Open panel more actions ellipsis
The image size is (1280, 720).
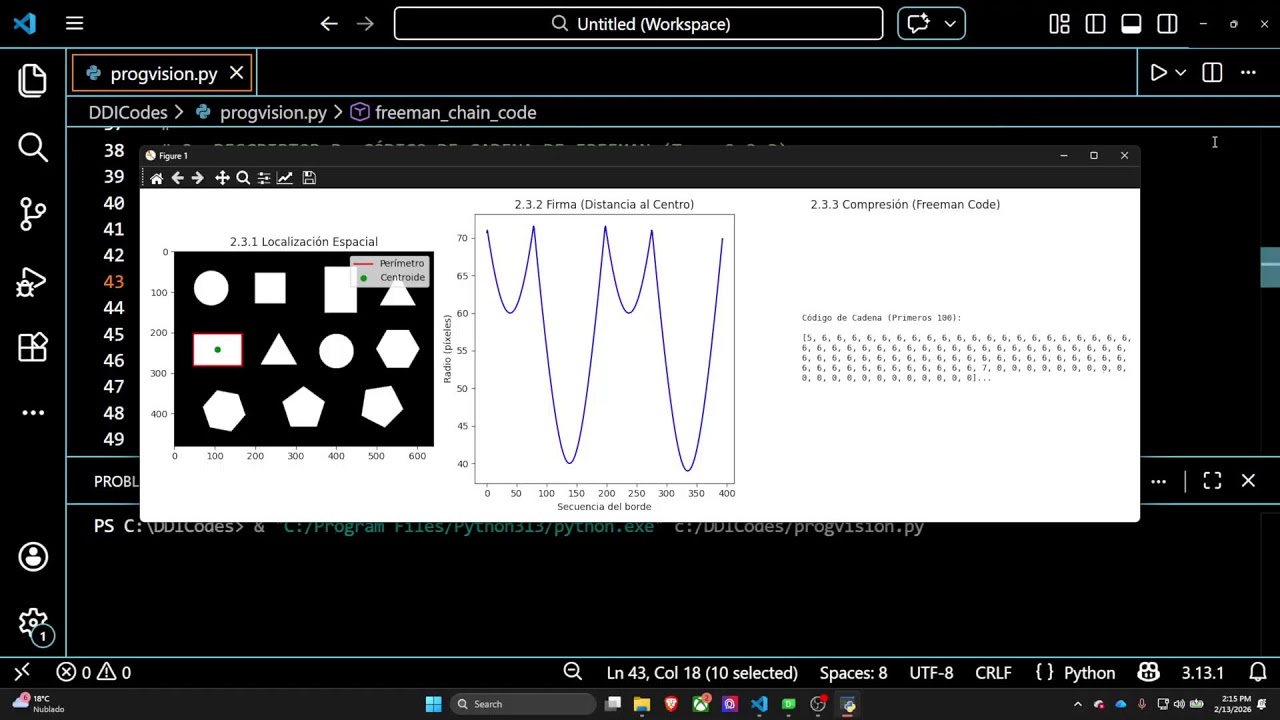1158,481
